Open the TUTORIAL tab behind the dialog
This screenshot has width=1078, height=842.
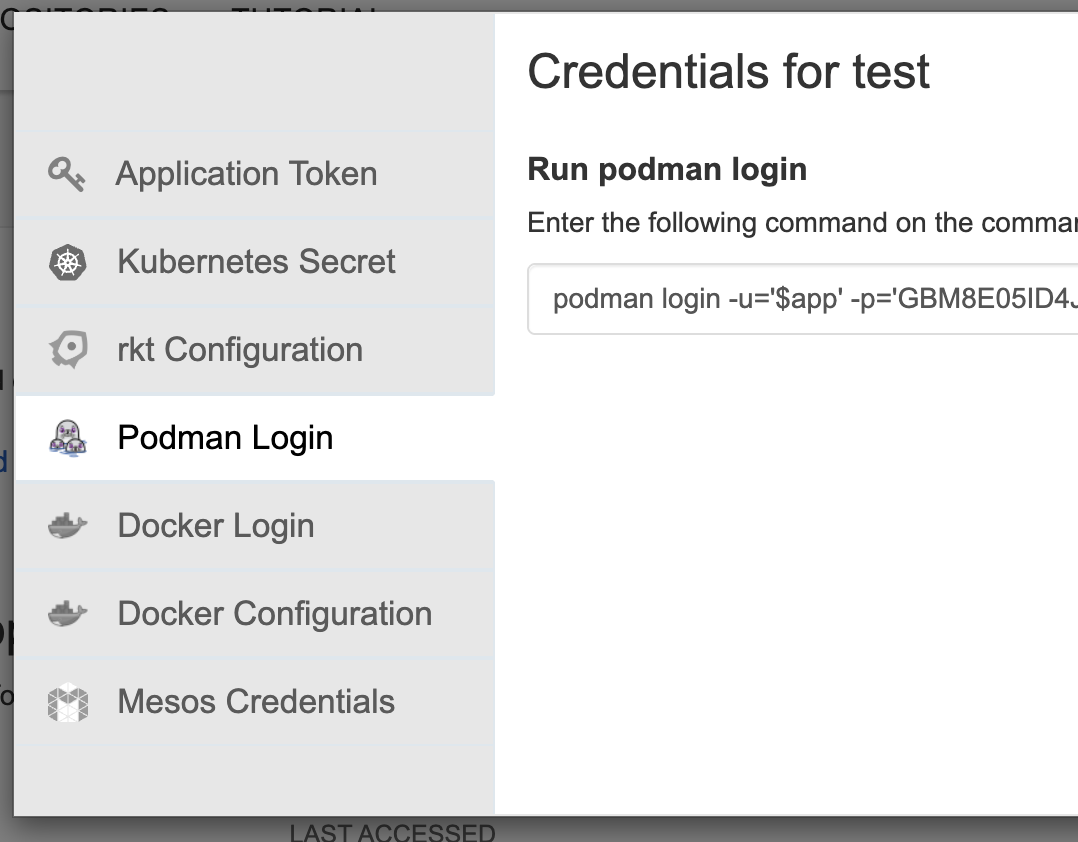coord(305,8)
